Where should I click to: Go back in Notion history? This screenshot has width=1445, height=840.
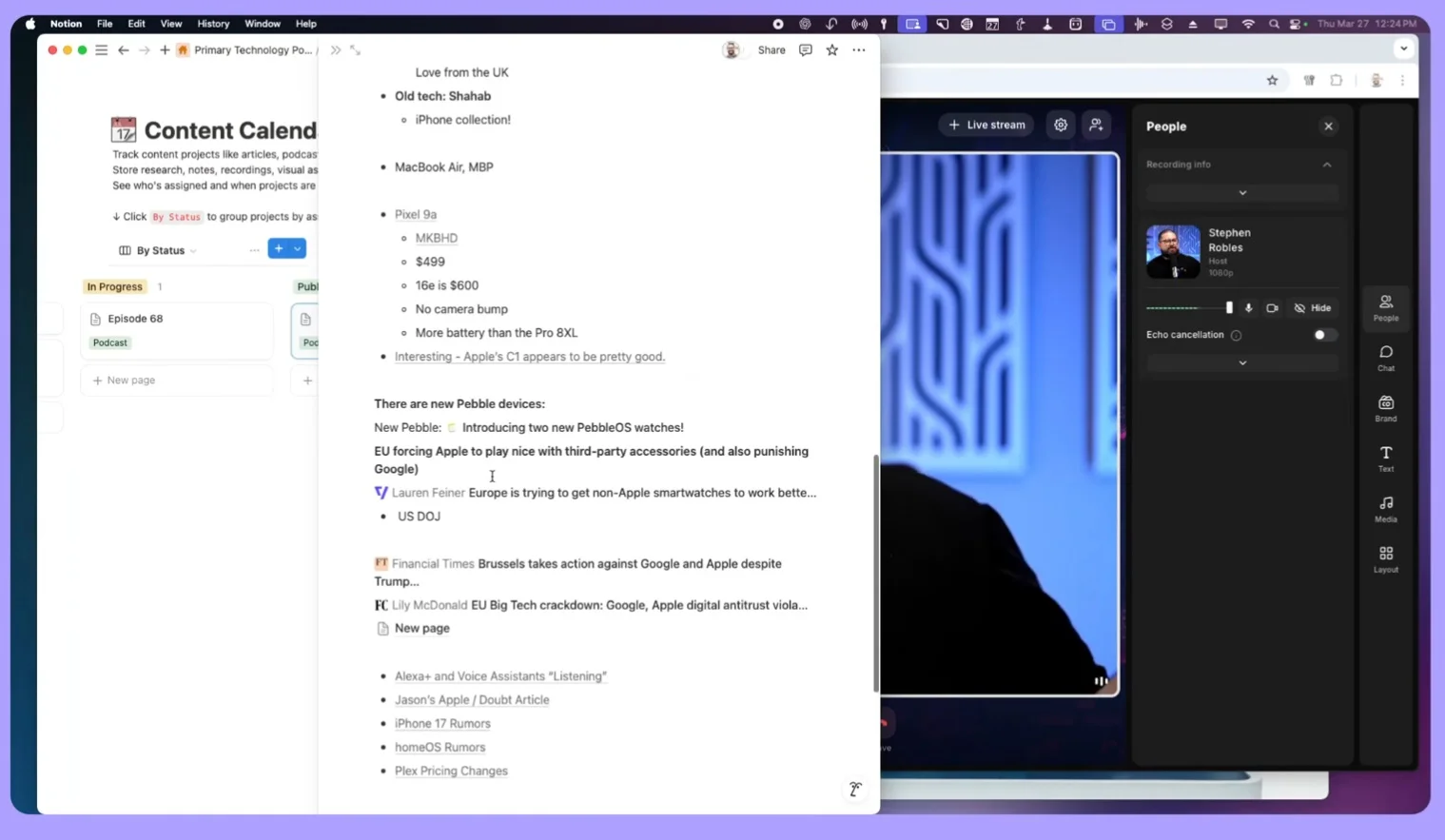[x=124, y=50]
